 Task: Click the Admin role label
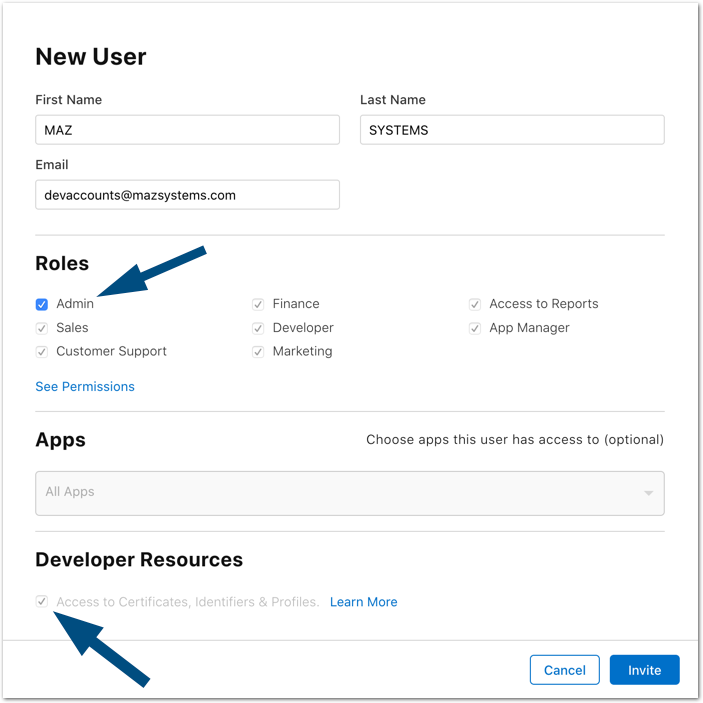point(75,304)
